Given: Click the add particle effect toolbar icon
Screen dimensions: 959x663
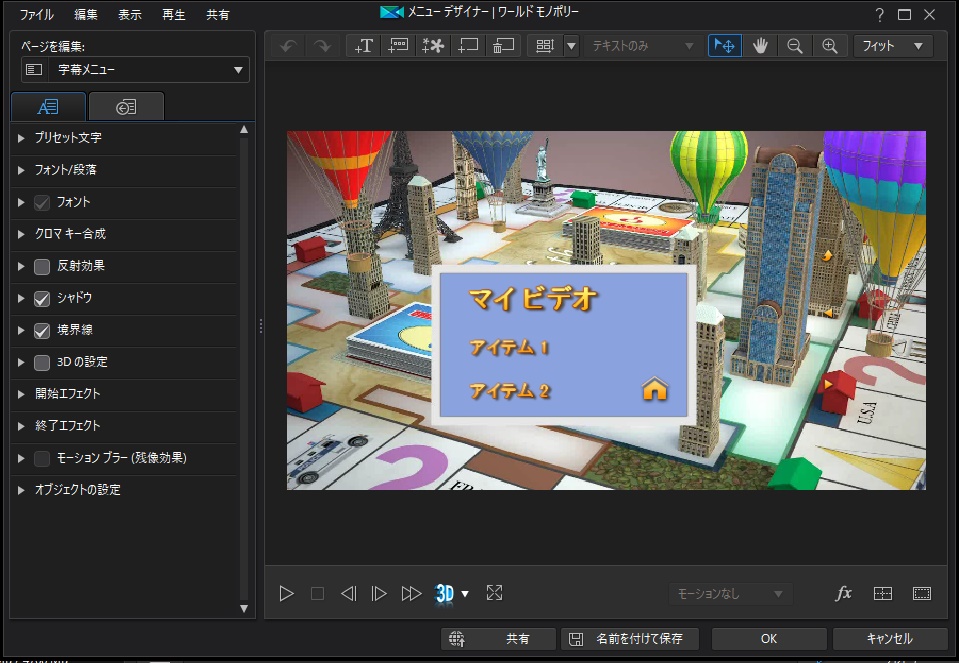Looking at the screenshot, I should pyautogui.click(x=433, y=46).
